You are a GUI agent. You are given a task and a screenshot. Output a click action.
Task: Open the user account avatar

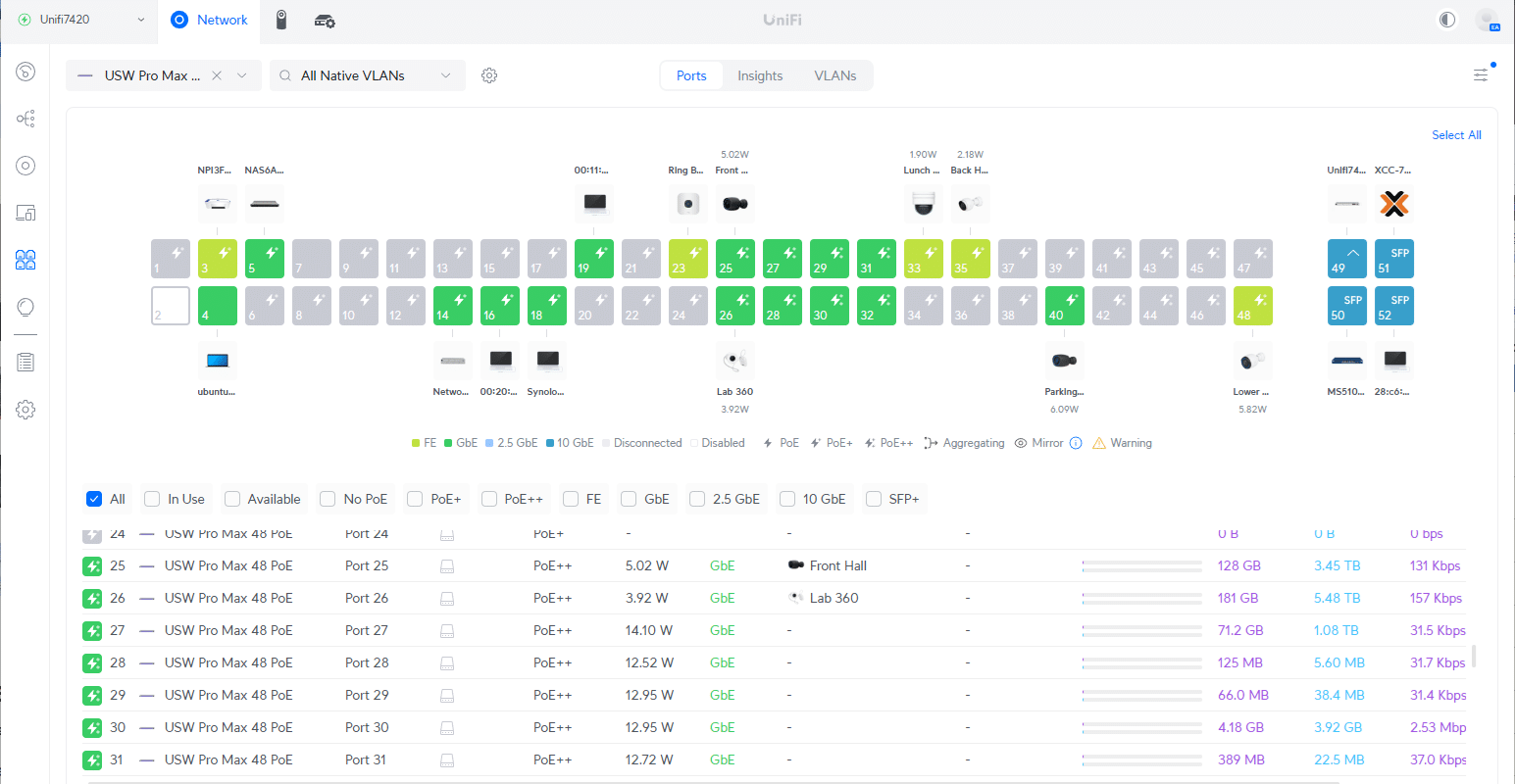[1487, 20]
